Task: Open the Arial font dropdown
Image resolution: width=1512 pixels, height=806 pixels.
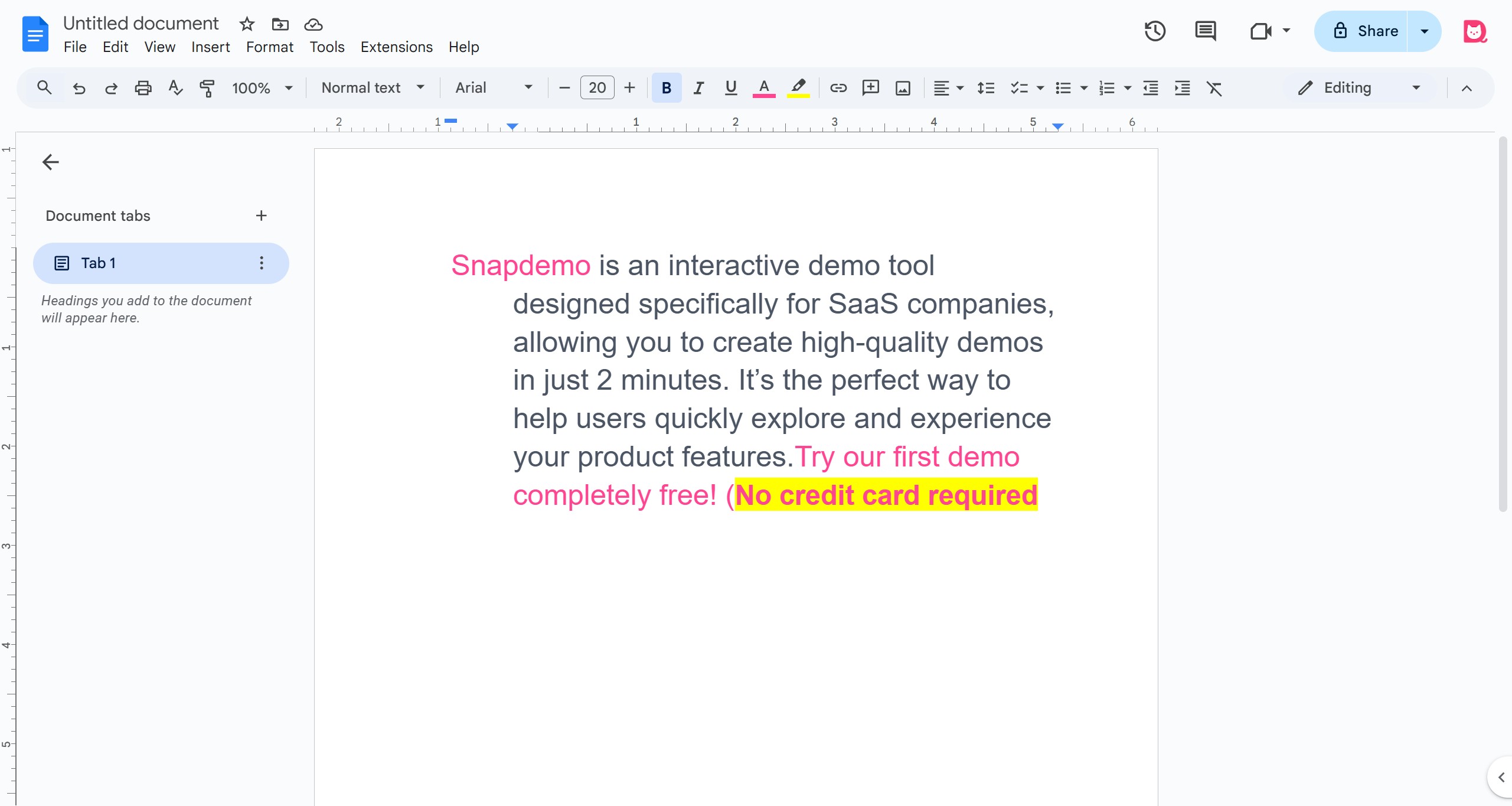Action: click(x=494, y=88)
